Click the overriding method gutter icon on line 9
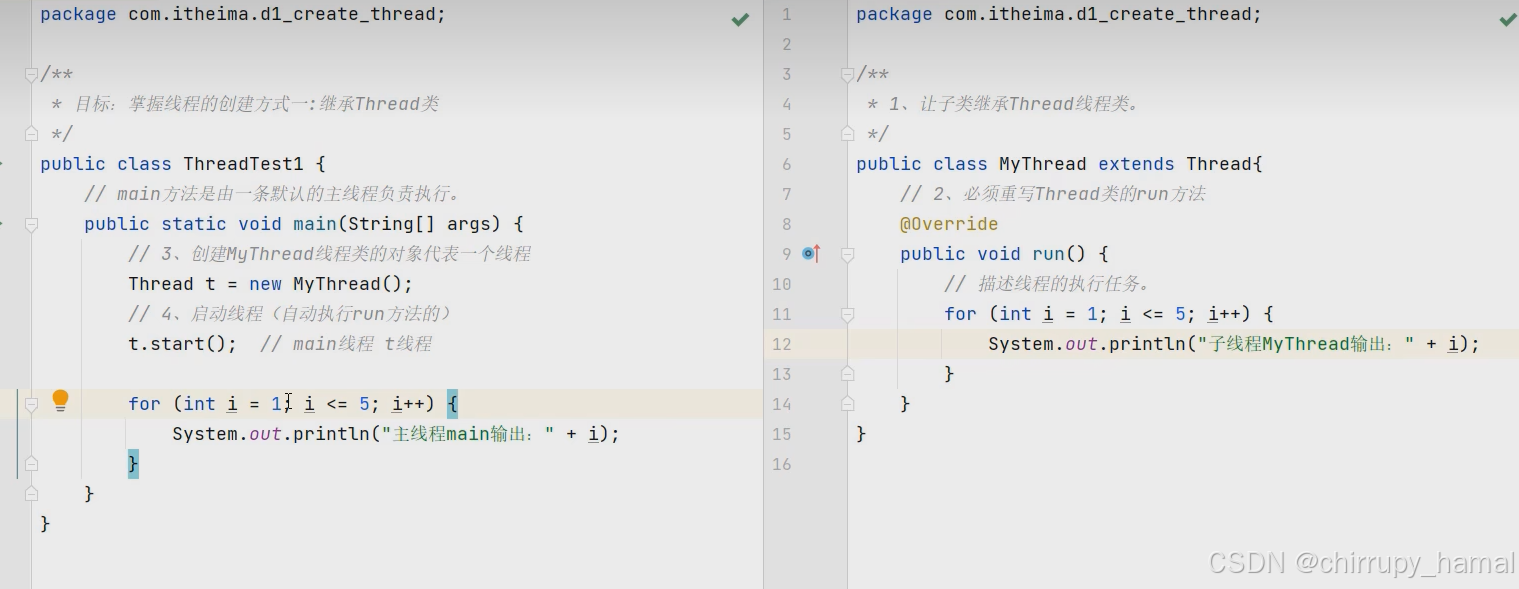Image resolution: width=1519 pixels, height=589 pixels. 811,254
